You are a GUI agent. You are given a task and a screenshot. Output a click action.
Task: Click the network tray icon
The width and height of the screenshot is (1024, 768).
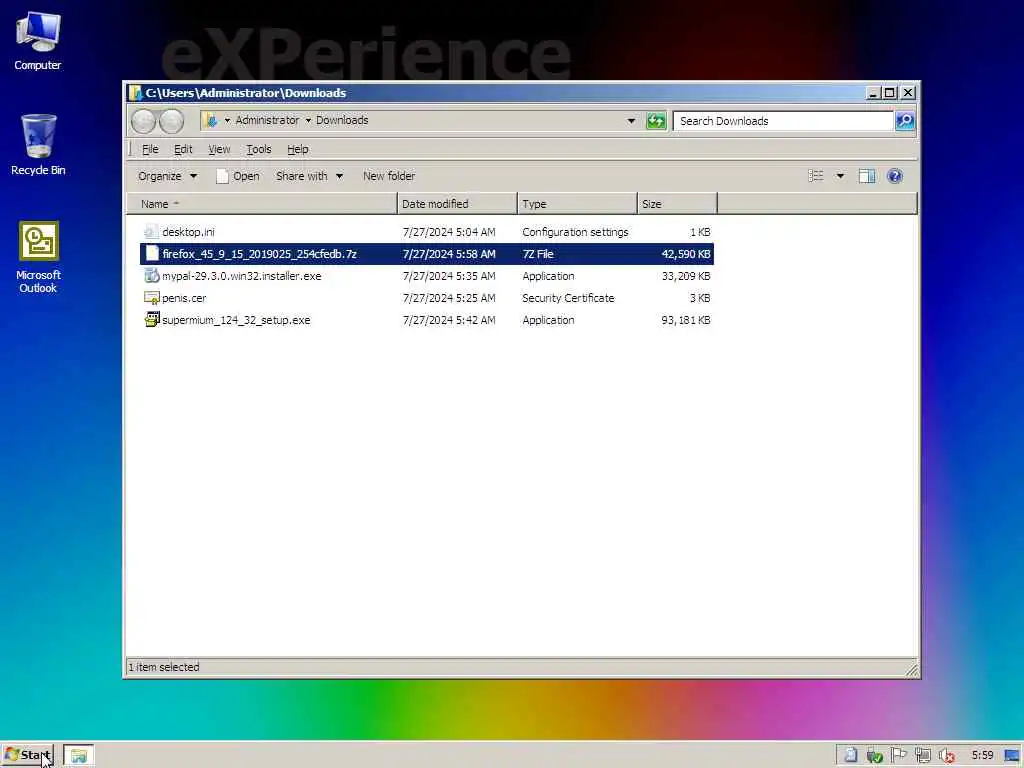tap(923, 756)
